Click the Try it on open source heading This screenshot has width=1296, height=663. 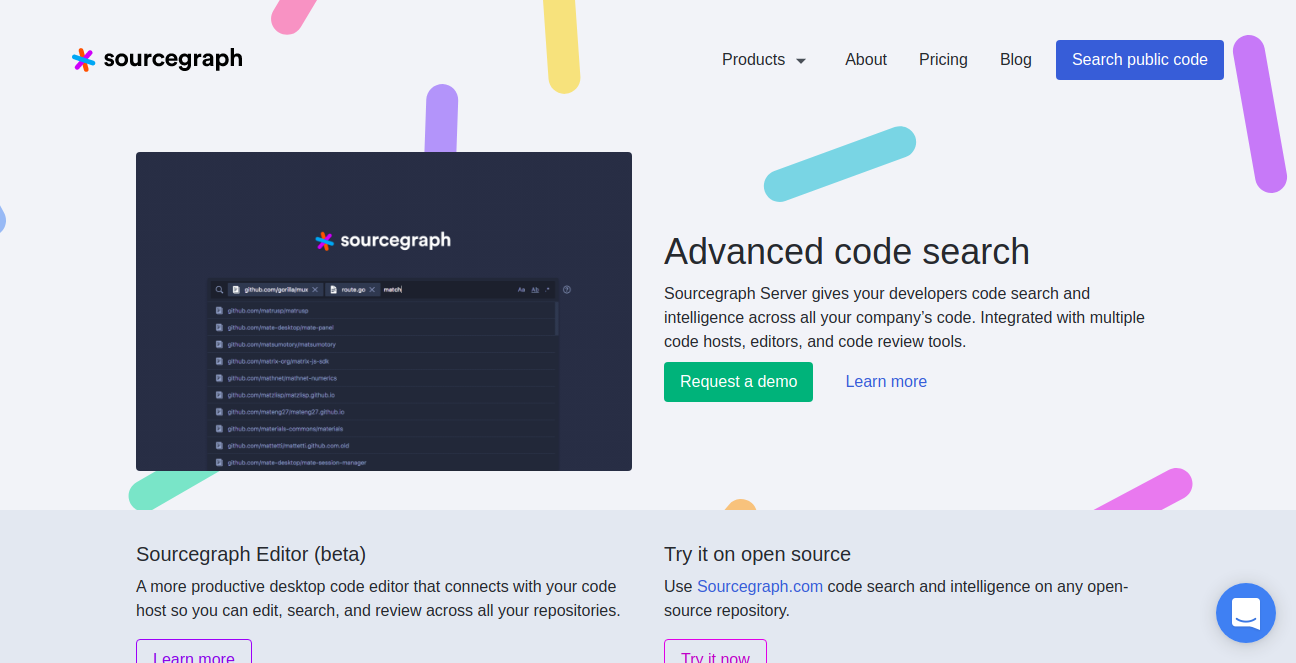[x=757, y=554]
